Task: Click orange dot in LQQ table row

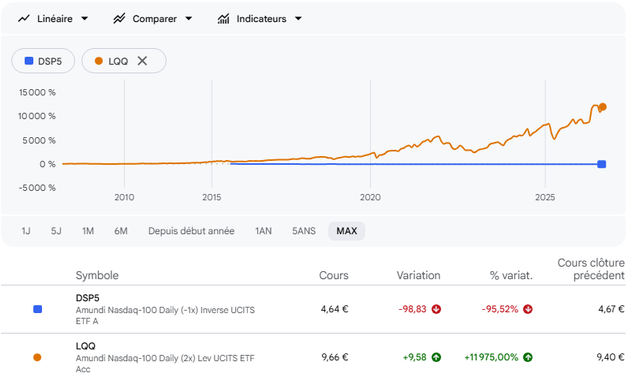Action: 37,357
